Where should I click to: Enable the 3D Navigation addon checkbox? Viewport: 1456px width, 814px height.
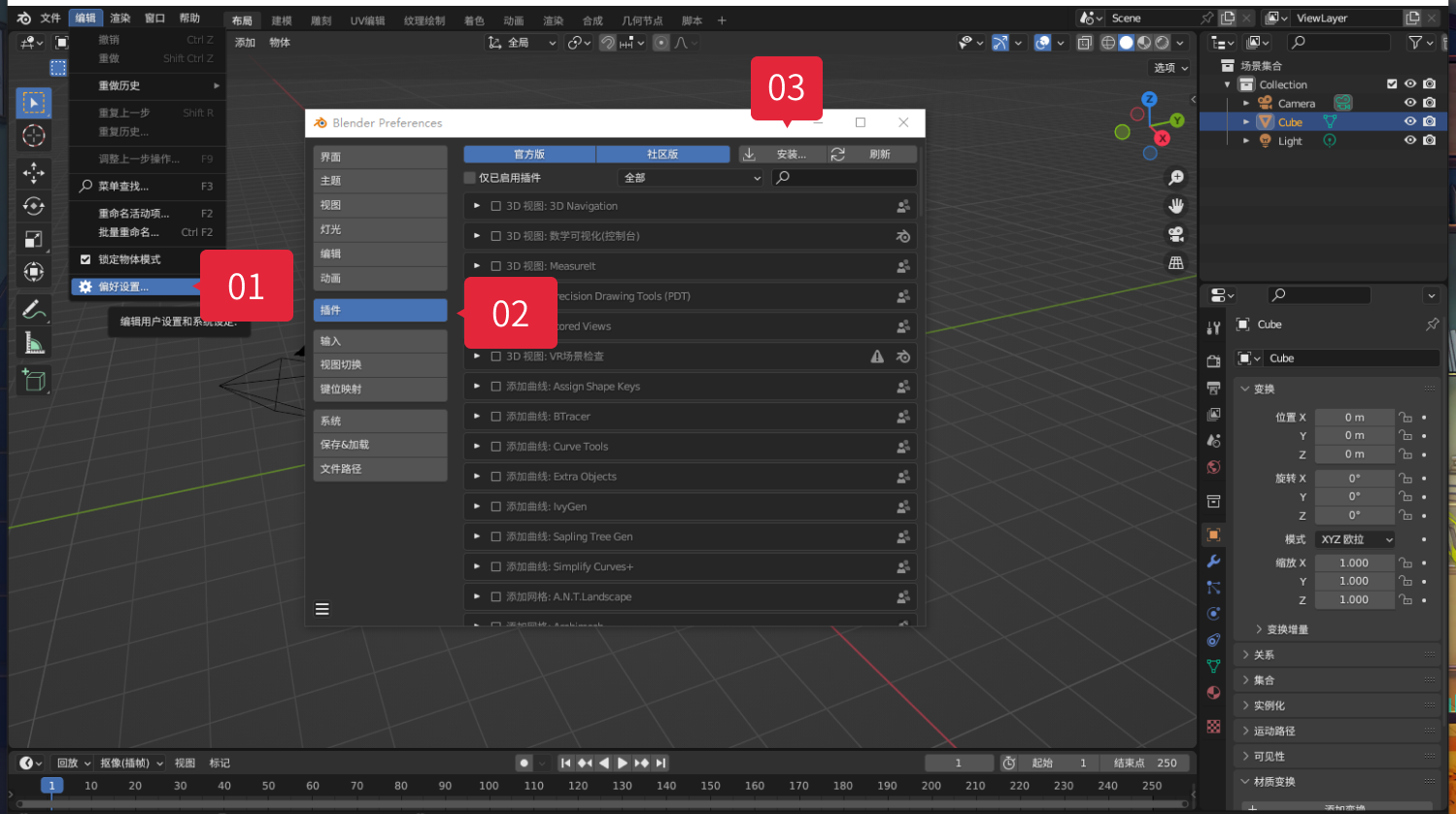[496, 206]
